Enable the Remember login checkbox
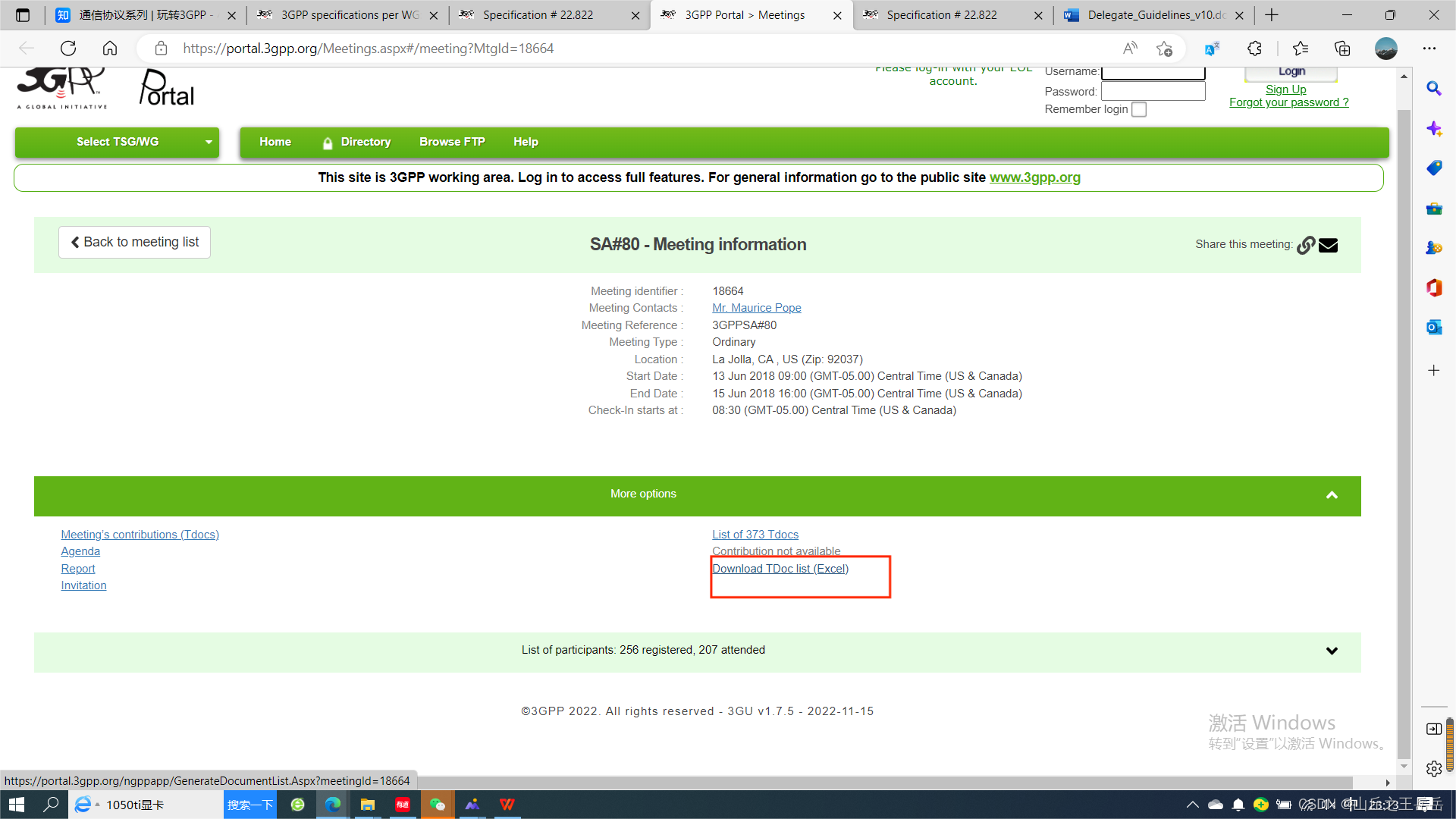This screenshot has width=1456, height=819. point(1139,109)
